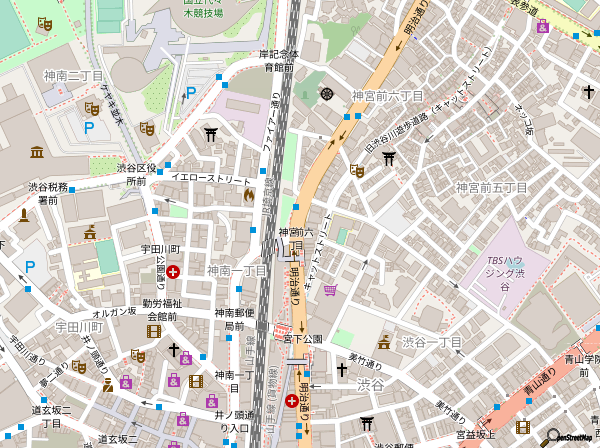The width and height of the screenshot is (600, 448).
Task: Select the shopping cart marketplace icon
Action: coord(330,289)
